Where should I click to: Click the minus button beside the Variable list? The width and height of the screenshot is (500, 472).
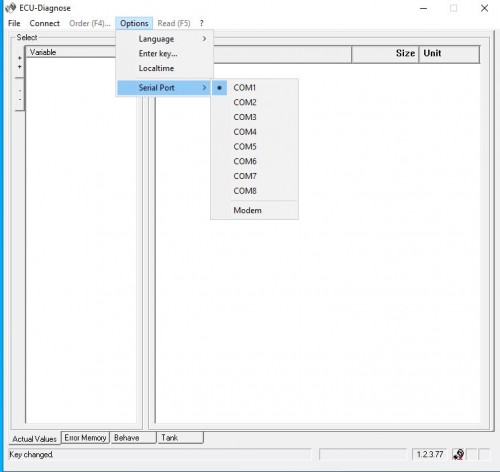(20, 95)
